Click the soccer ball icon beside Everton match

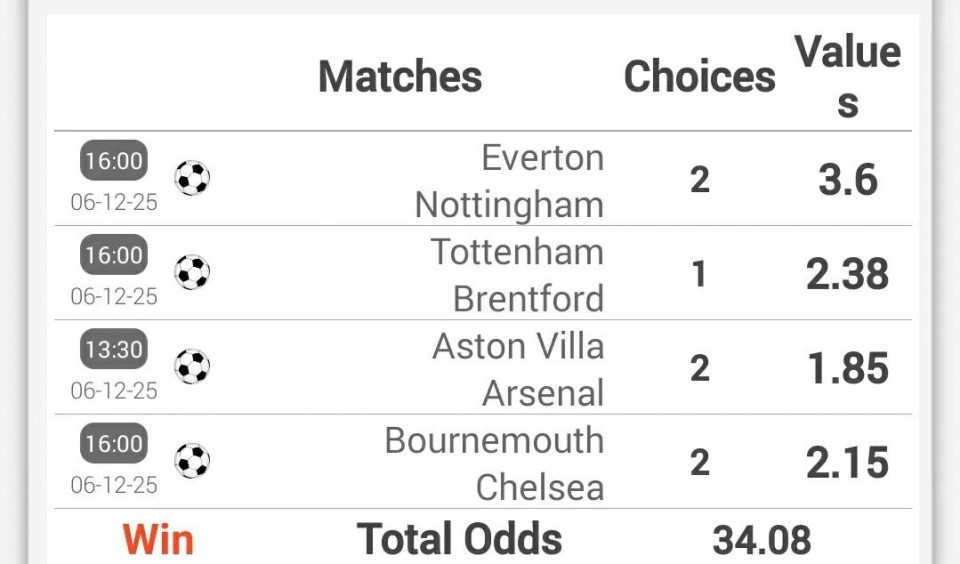192,178
